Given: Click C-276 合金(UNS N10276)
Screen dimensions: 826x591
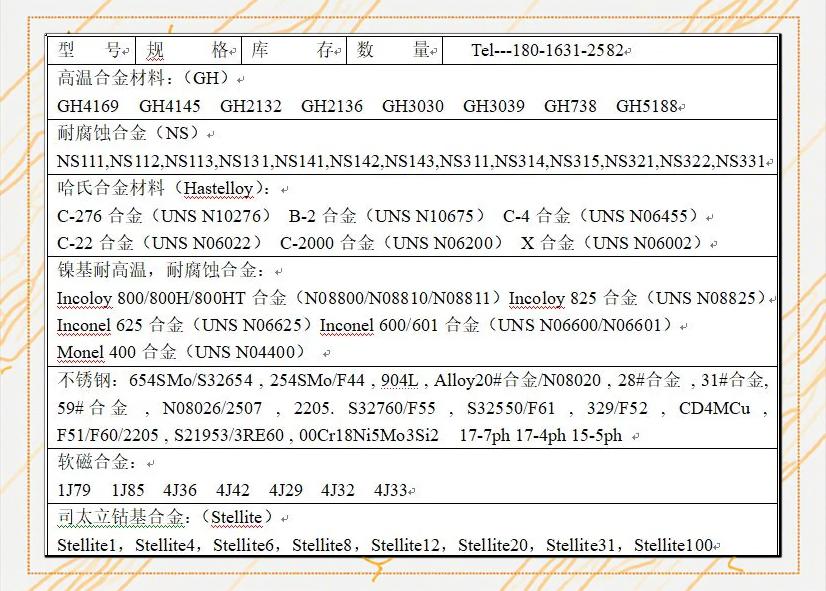Looking at the screenshot, I should click(x=165, y=216).
